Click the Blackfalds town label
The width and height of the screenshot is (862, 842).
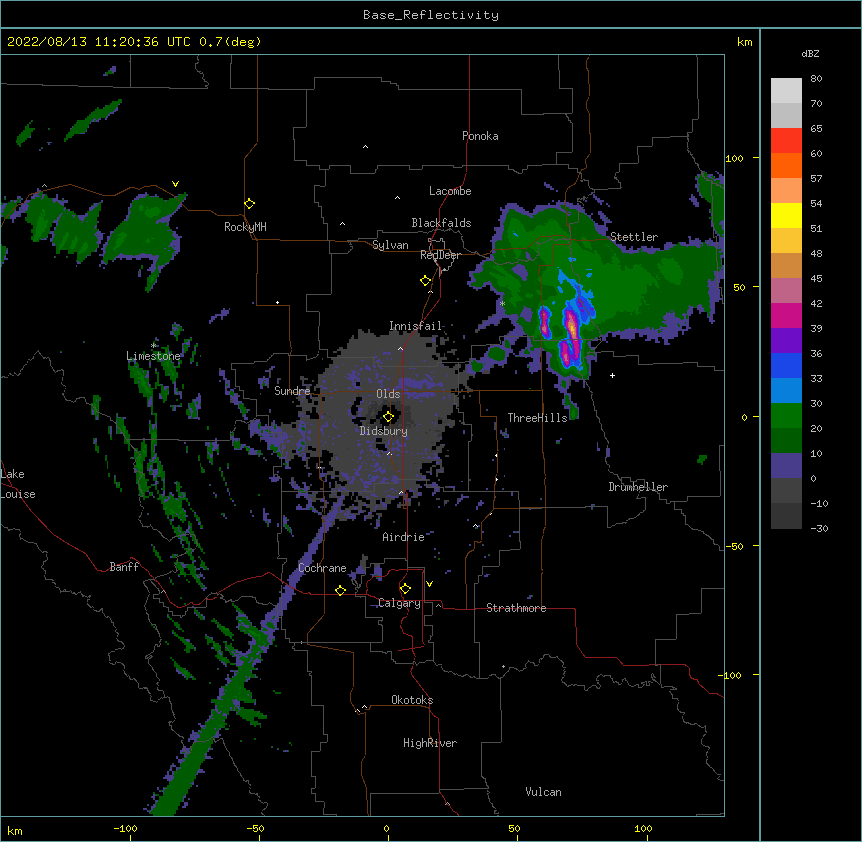point(441,223)
